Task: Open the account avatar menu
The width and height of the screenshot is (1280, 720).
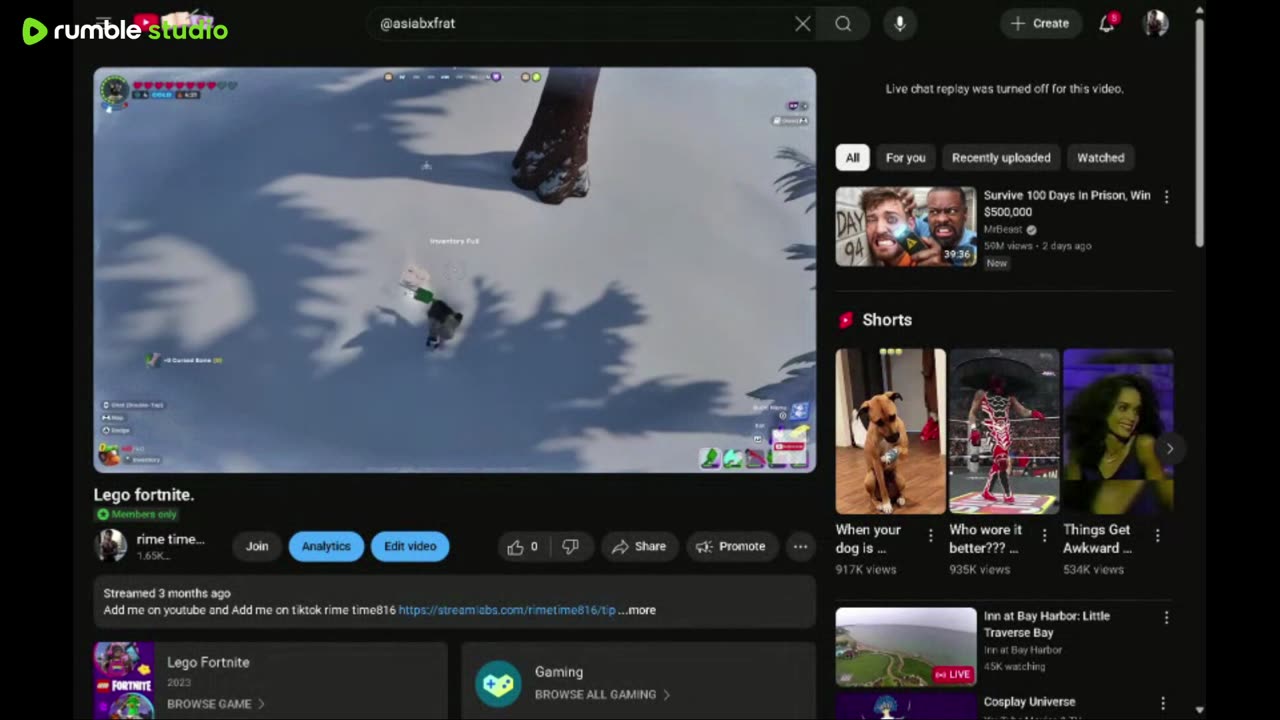Action: point(1156,23)
